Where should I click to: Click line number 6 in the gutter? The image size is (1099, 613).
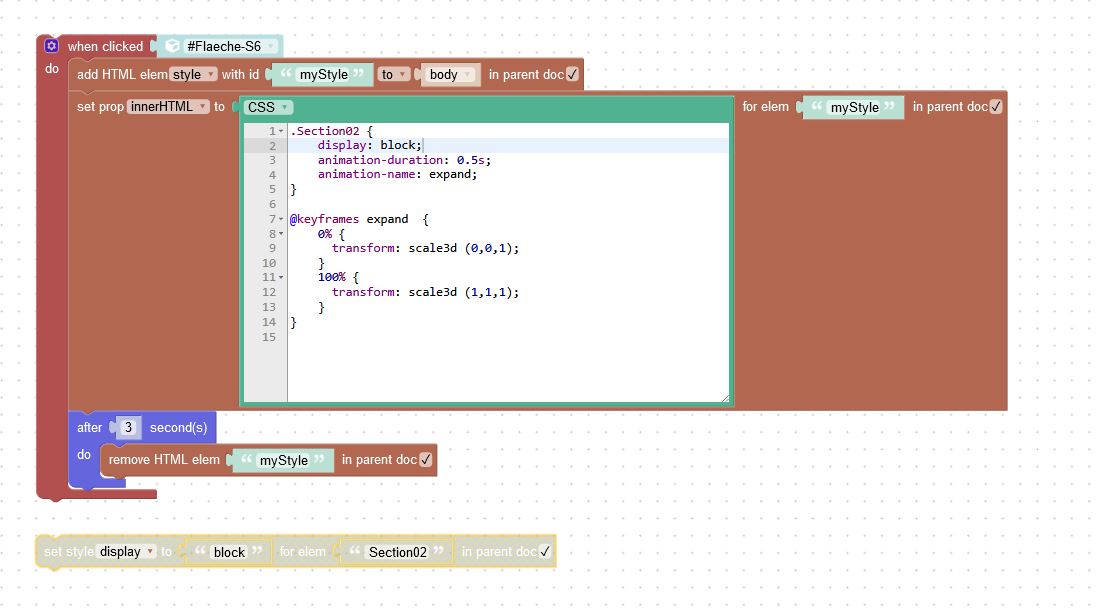272,204
